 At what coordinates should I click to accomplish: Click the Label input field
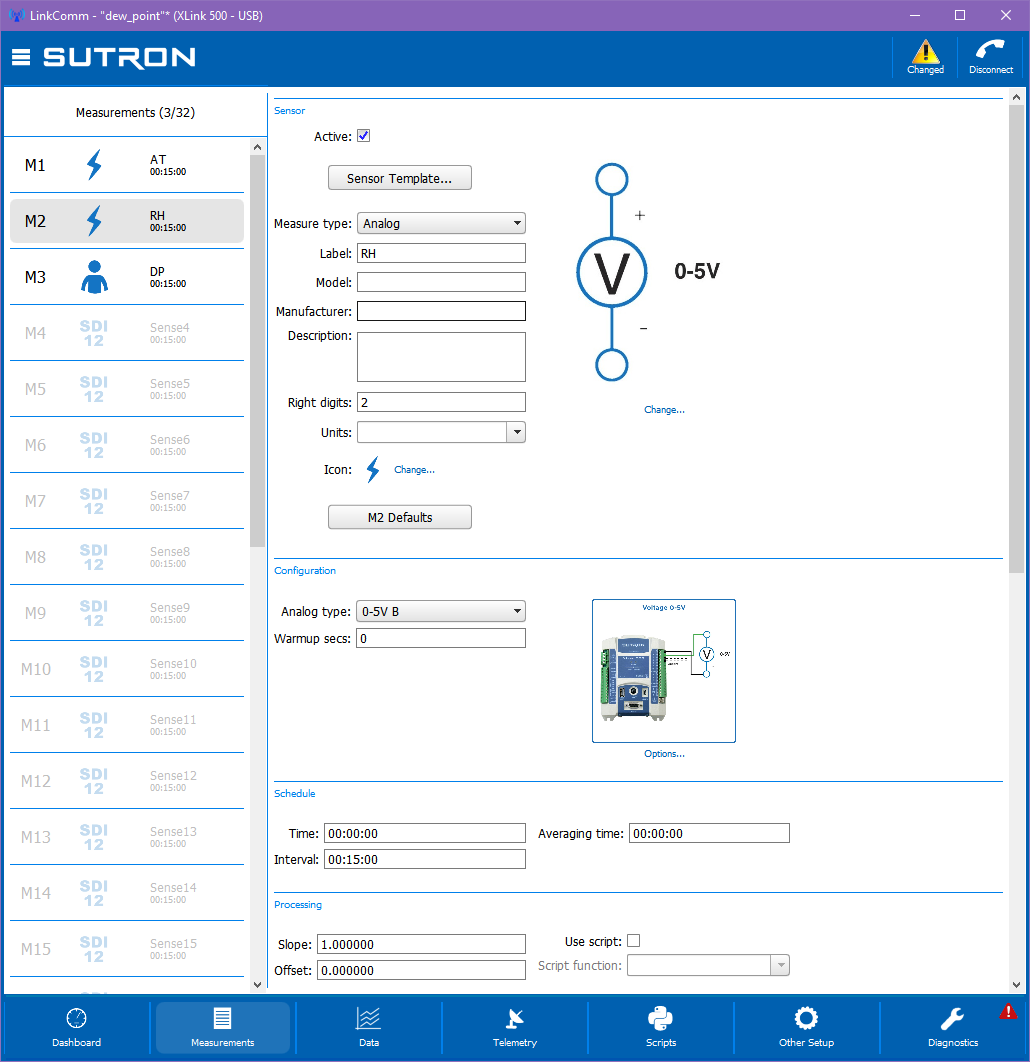pyautogui.click(x=441, y=253)
